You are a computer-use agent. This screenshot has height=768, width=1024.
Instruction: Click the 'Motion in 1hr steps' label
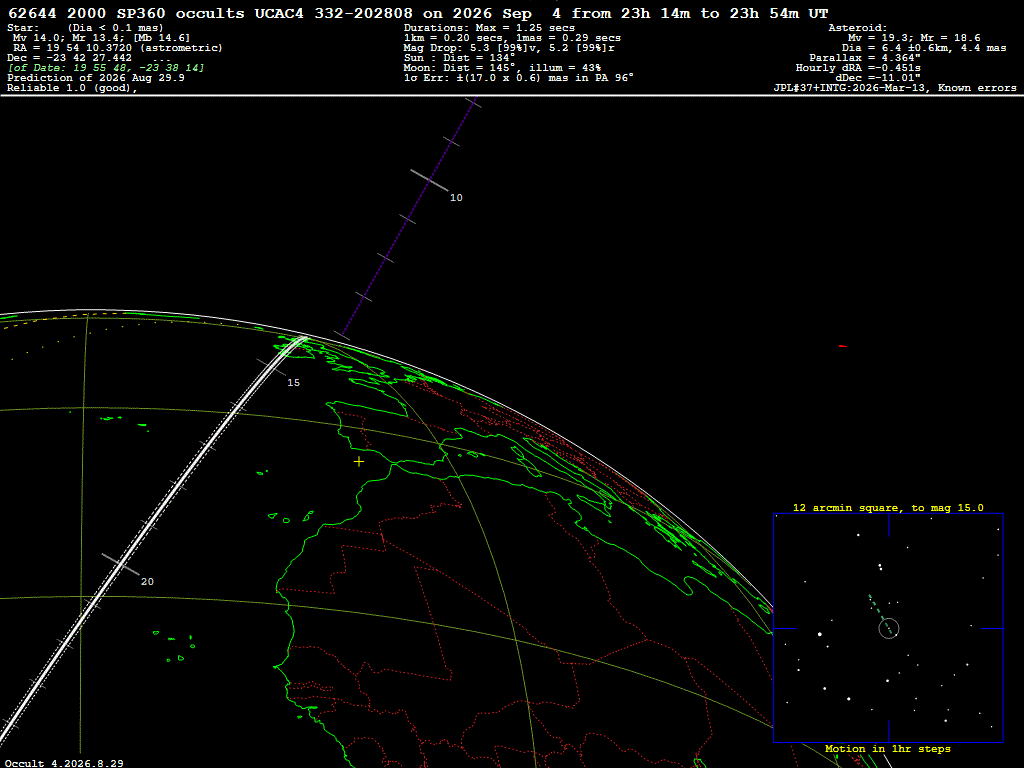888,748
